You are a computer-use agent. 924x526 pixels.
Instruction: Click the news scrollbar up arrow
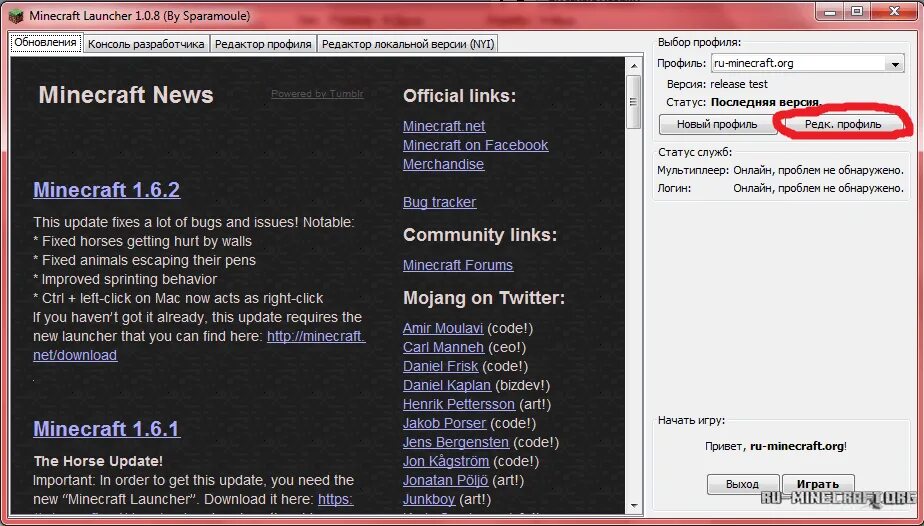(634, 65)
